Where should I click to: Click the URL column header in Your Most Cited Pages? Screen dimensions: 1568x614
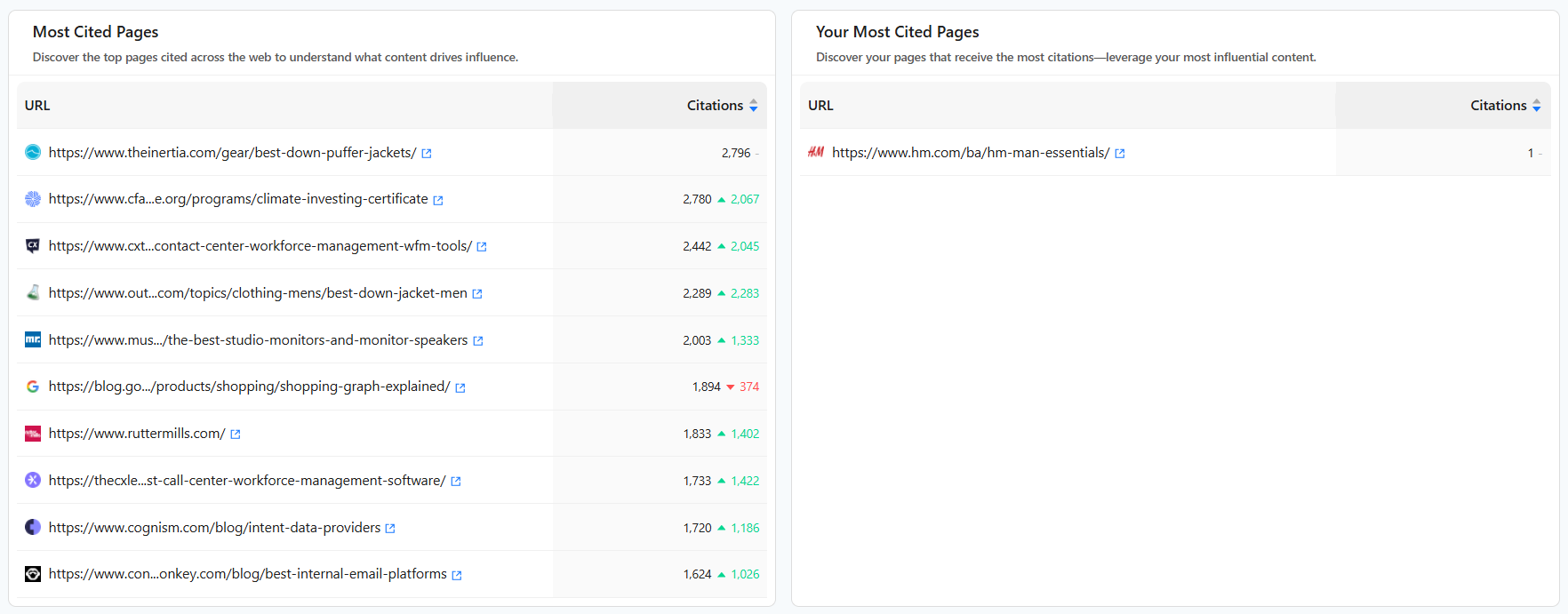(x=820, y=106)
